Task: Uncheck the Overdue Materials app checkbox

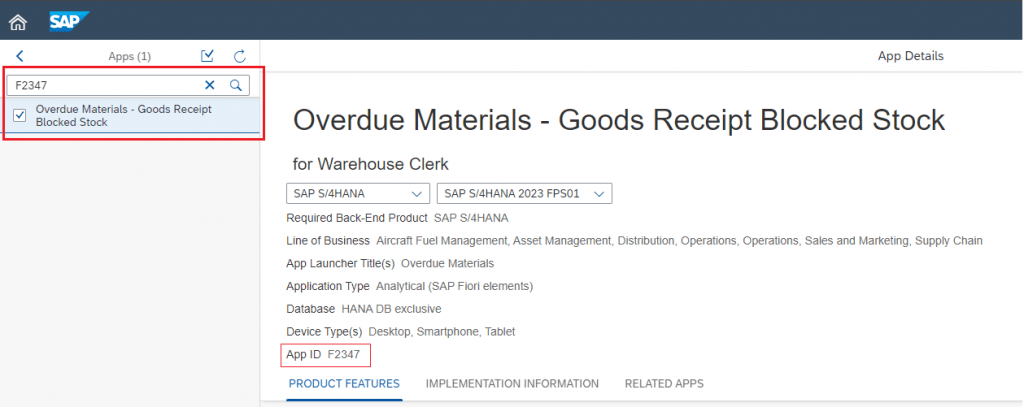Action: click(x=20, y=116)
